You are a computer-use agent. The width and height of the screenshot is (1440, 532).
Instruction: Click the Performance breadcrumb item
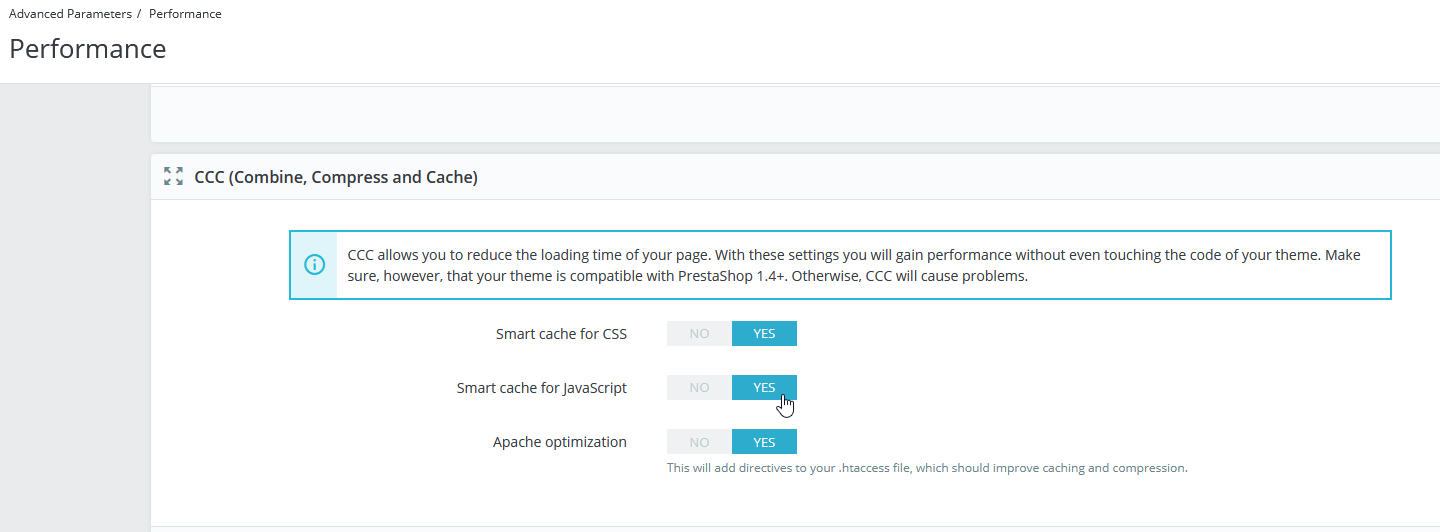tap(185, 14)
